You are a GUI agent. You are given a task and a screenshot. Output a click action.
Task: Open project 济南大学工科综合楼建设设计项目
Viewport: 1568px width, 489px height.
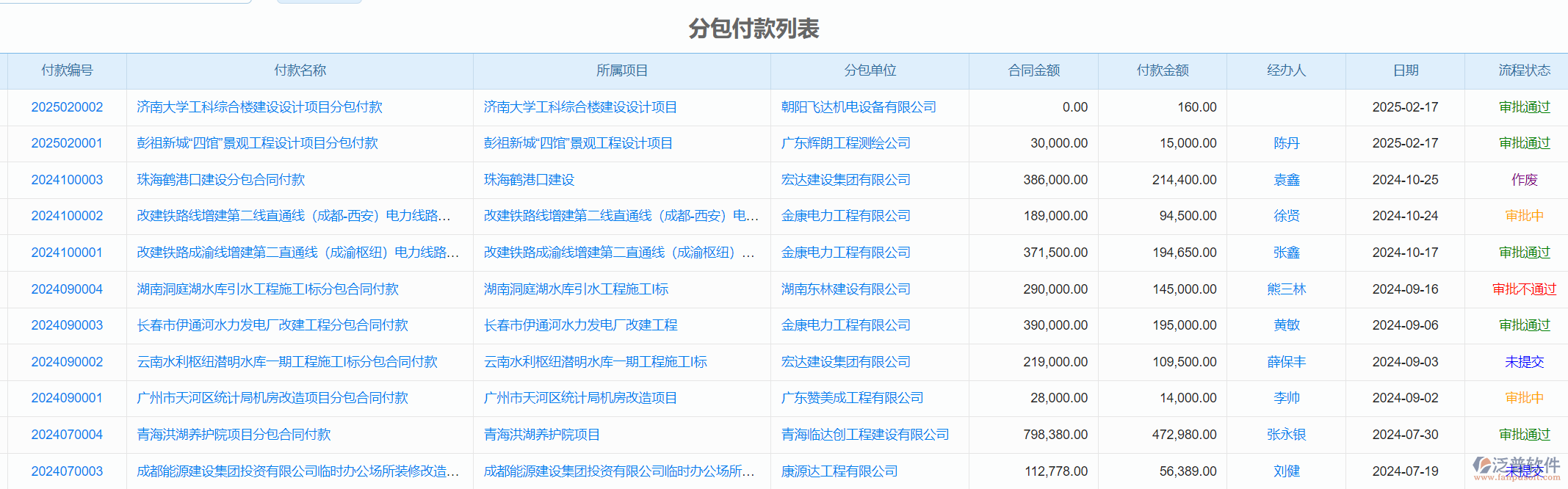pos(580,107)
